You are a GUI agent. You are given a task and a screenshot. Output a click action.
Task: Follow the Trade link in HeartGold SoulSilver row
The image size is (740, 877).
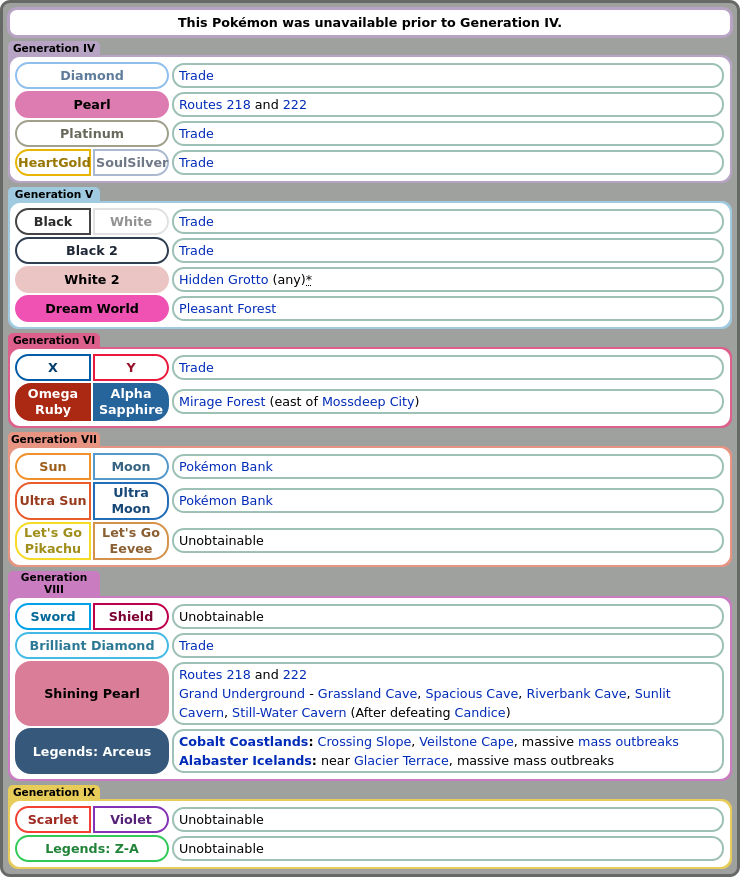(x=196, y=163)
